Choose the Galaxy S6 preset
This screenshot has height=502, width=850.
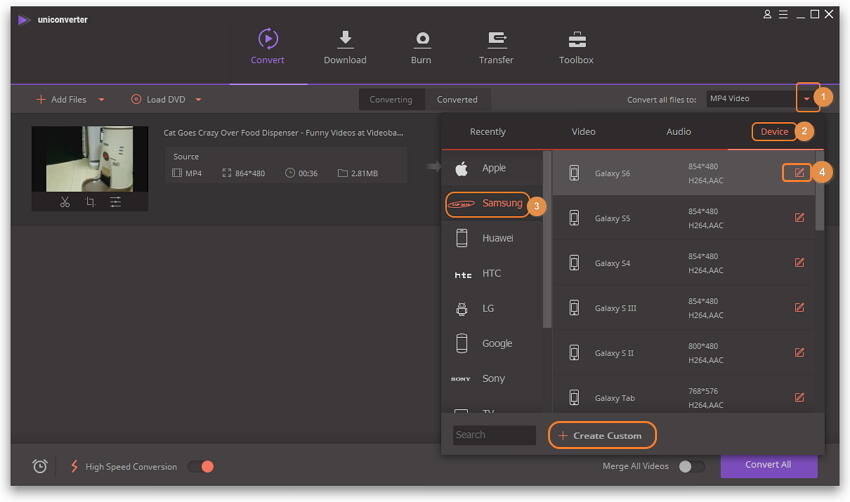pos(683,173)
